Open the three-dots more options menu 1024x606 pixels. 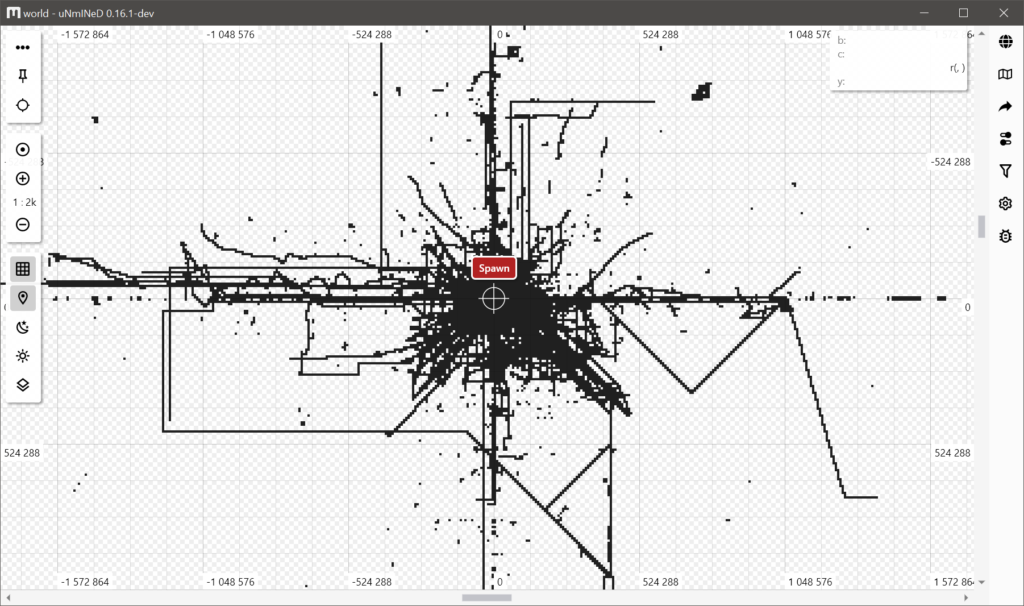click(23, 47)
